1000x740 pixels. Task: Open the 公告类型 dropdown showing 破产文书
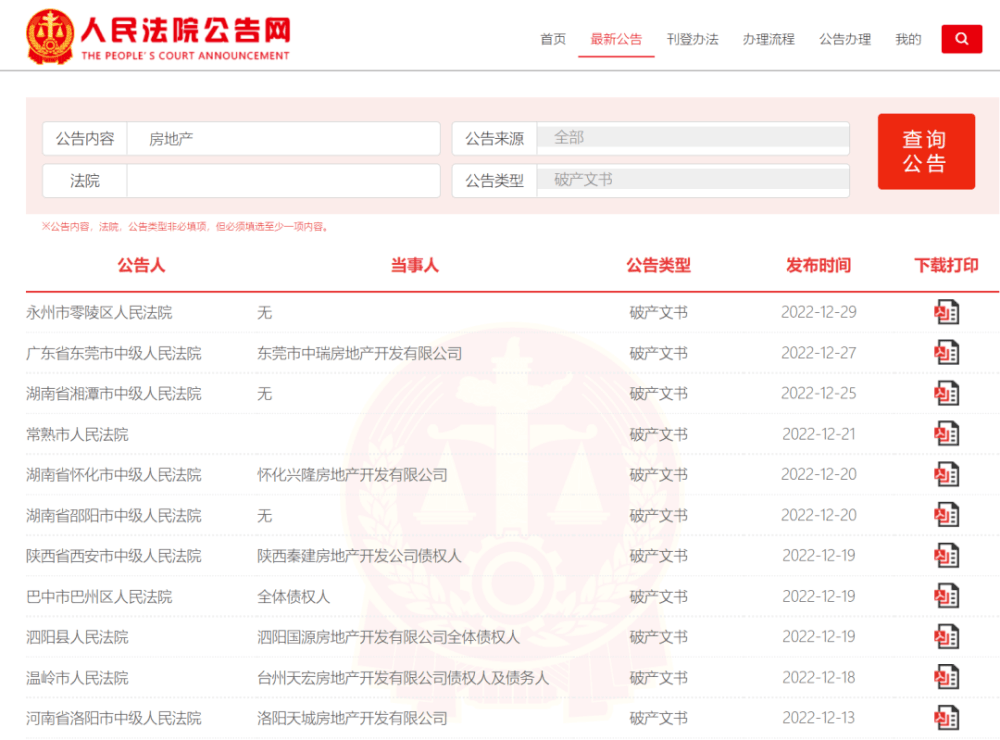tap(692, 180)
